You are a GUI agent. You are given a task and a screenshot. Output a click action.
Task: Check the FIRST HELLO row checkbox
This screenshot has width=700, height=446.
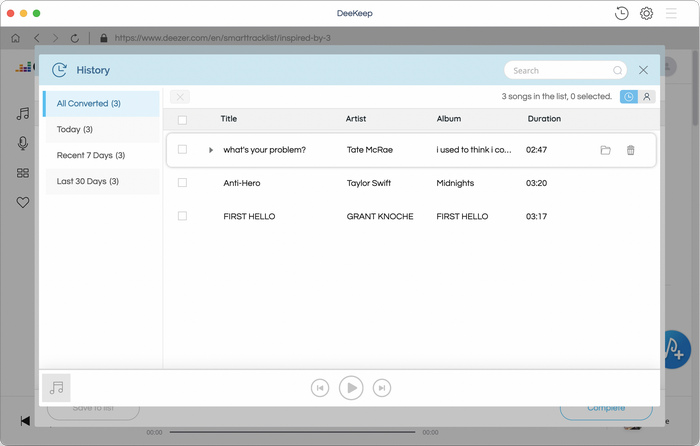point(182,216)
